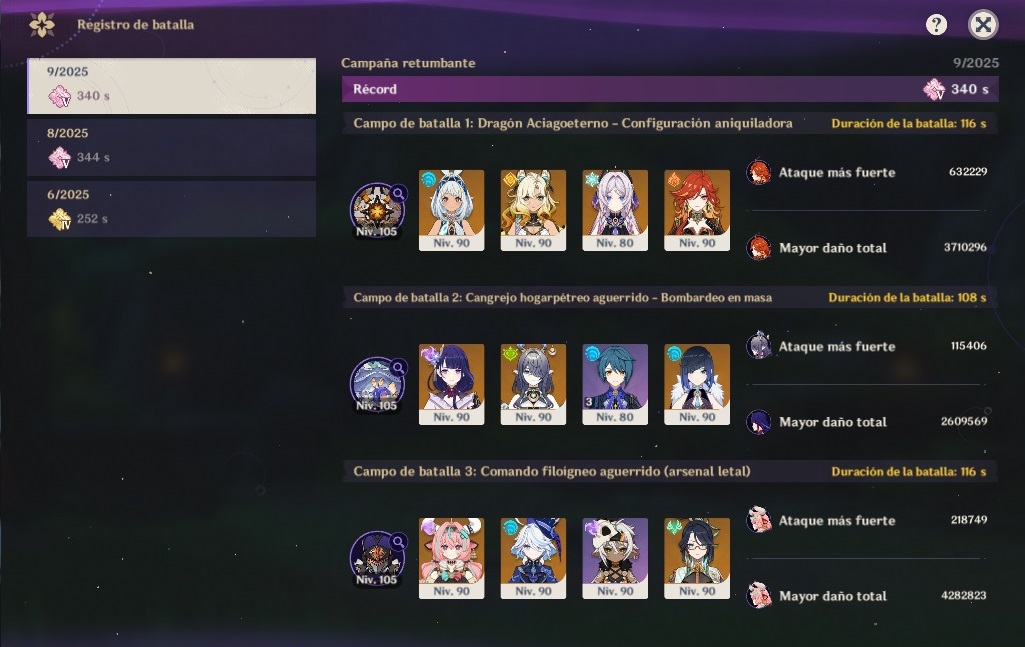Click the pink medal icon in Récord bar
The width and height of the screenshot is (1025, 647).
coord(934,89)
